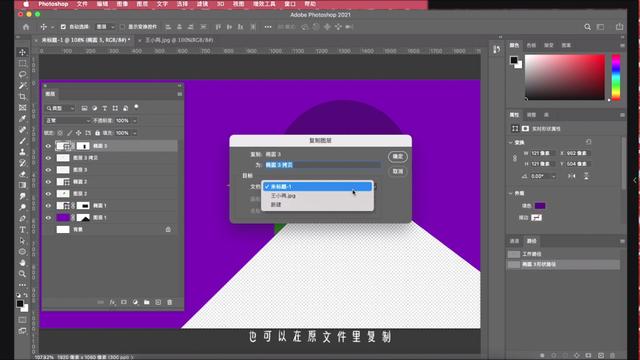Open the Photoshop menu in menu bar
640x360 pixels.
[x=53, y=4]
